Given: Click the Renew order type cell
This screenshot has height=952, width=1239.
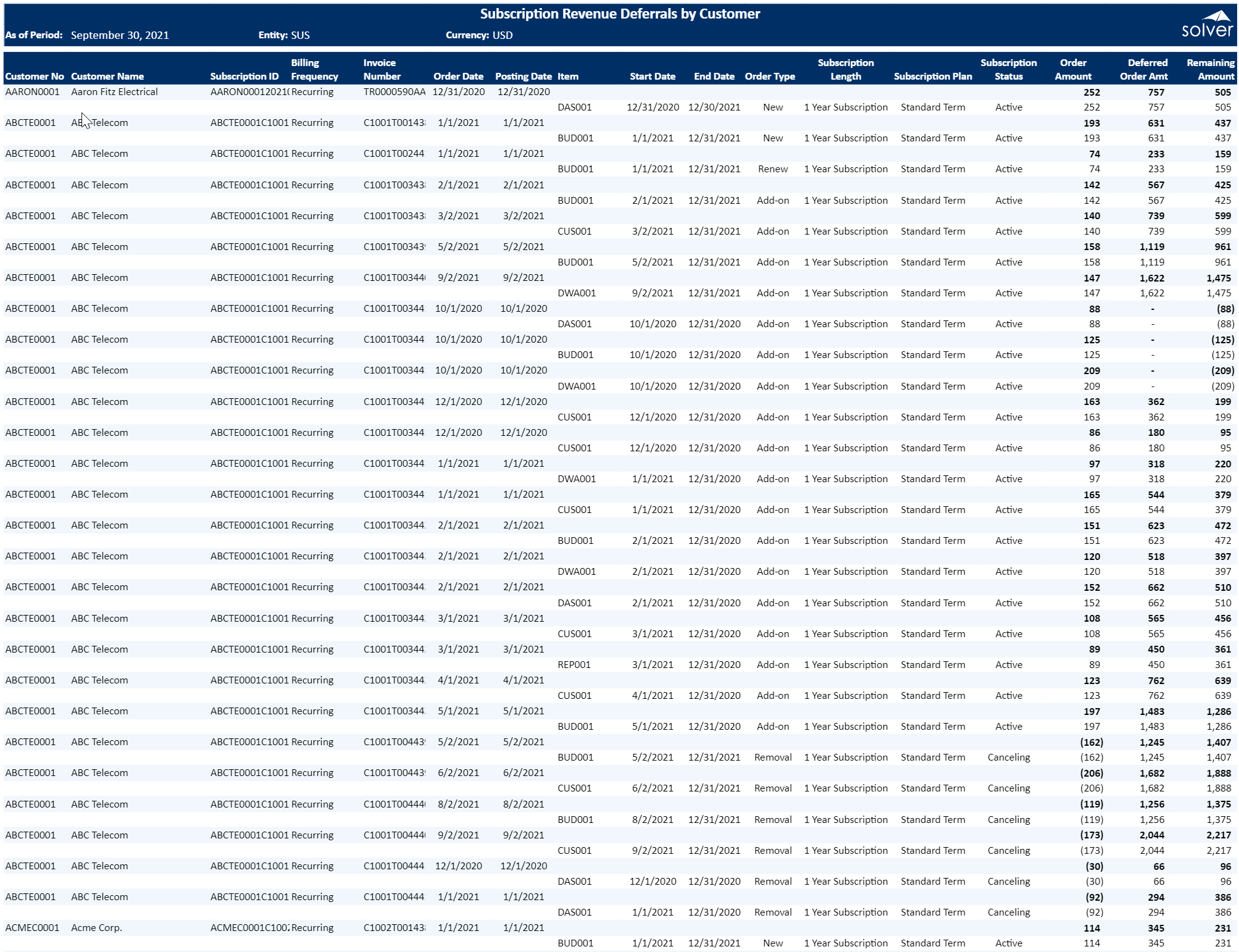Looking at the screenshot, I should click(x=773, y=169).
